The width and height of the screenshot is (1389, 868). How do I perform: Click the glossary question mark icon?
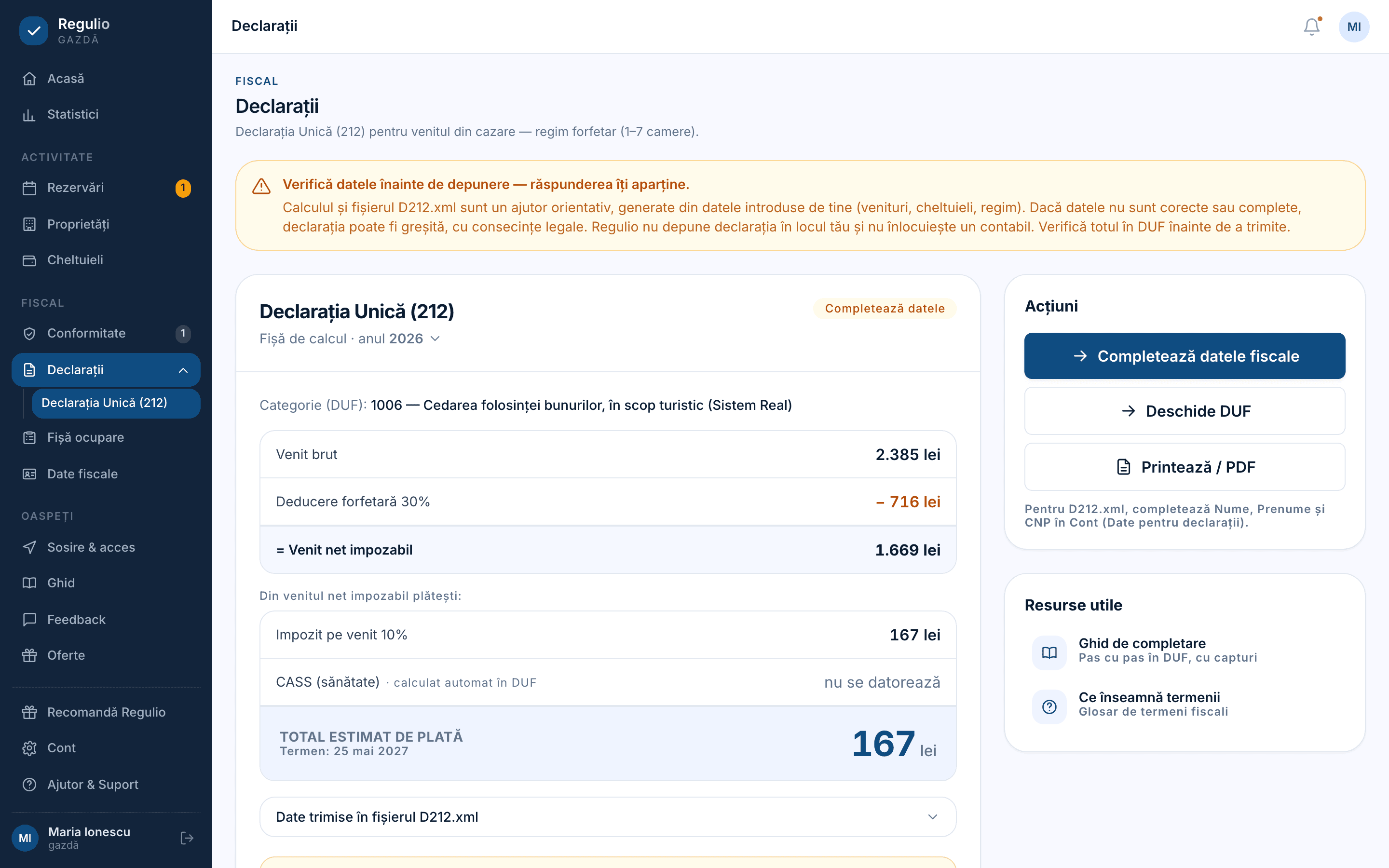pyautogui.click(x=1049, y=706)
